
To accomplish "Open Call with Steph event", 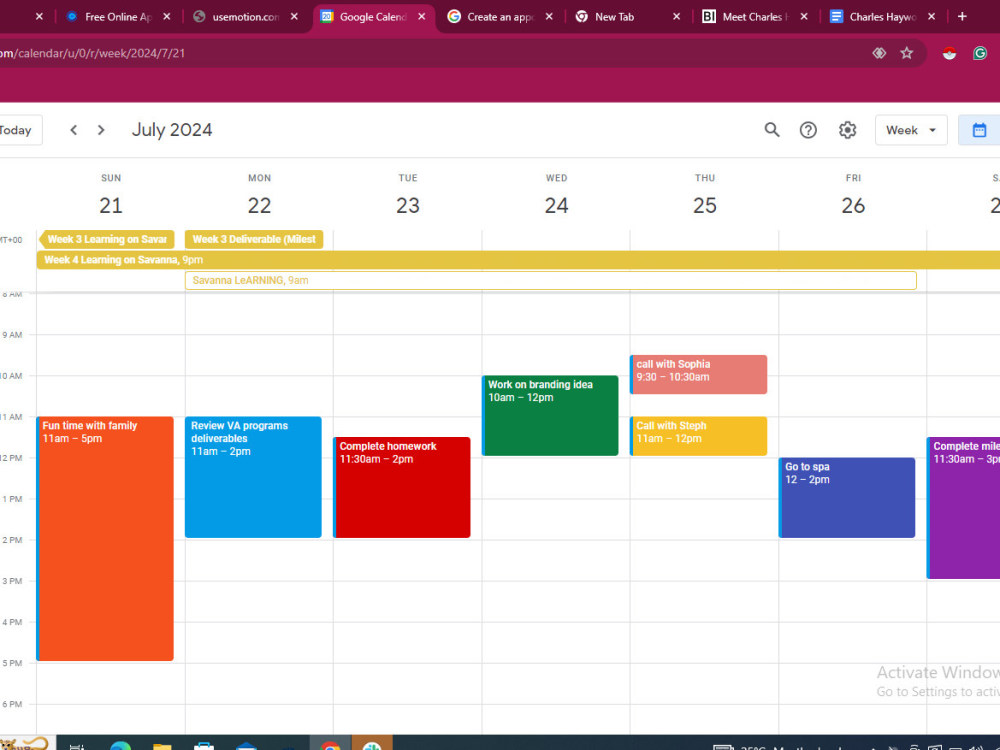I will tap(698, 436).
